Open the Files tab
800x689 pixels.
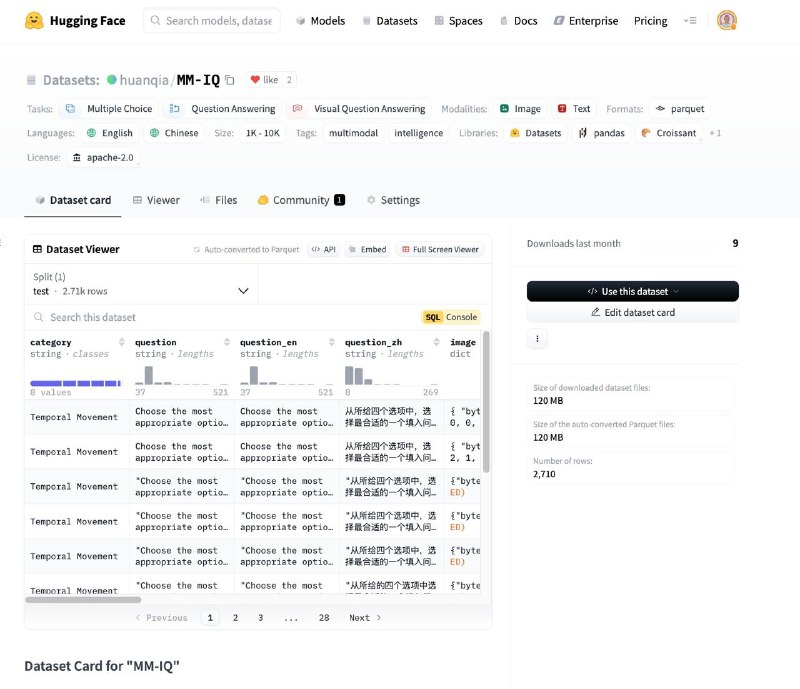(219, 200)
